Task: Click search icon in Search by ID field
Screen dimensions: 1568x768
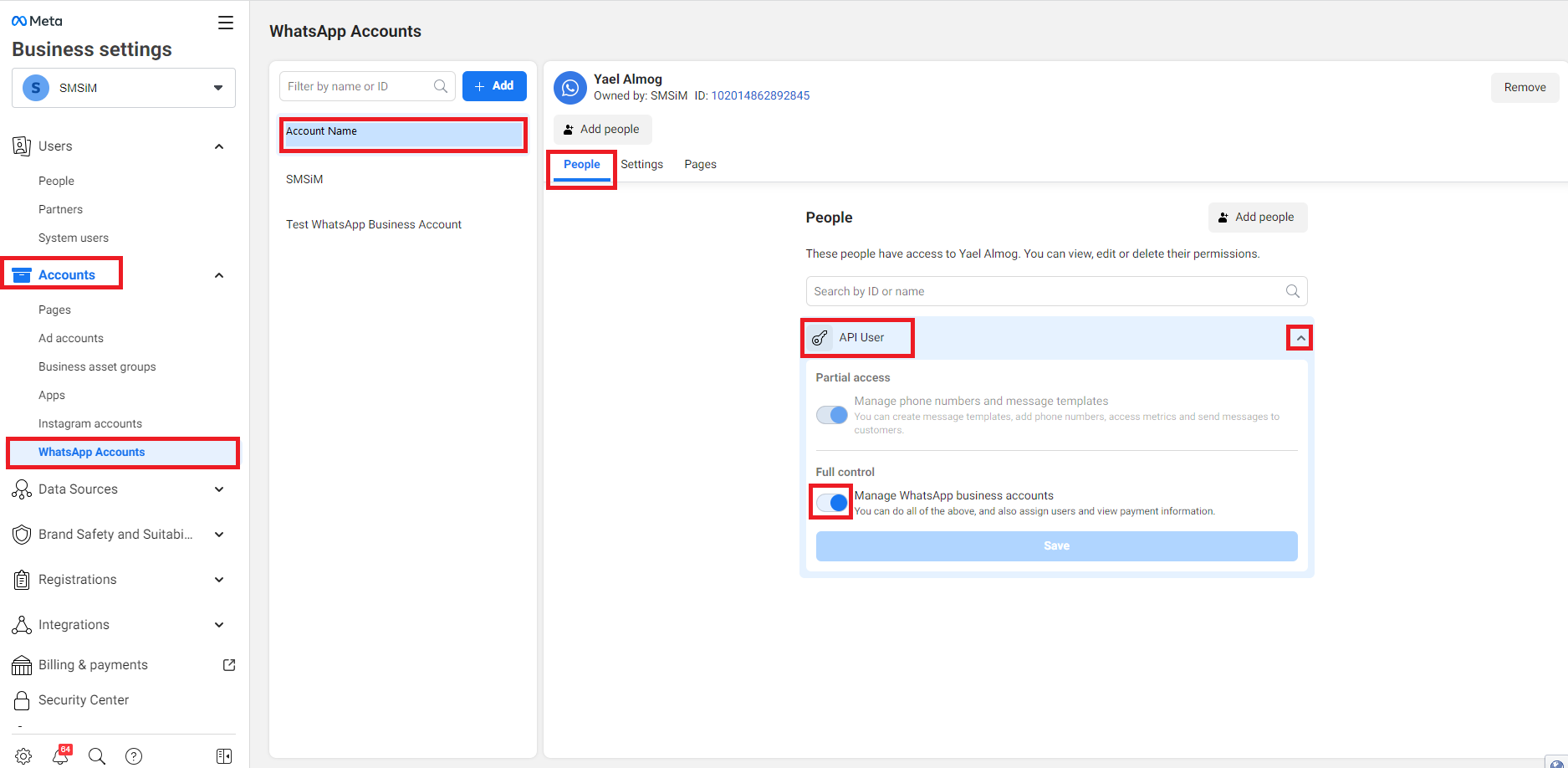Action: (1293, 291)
